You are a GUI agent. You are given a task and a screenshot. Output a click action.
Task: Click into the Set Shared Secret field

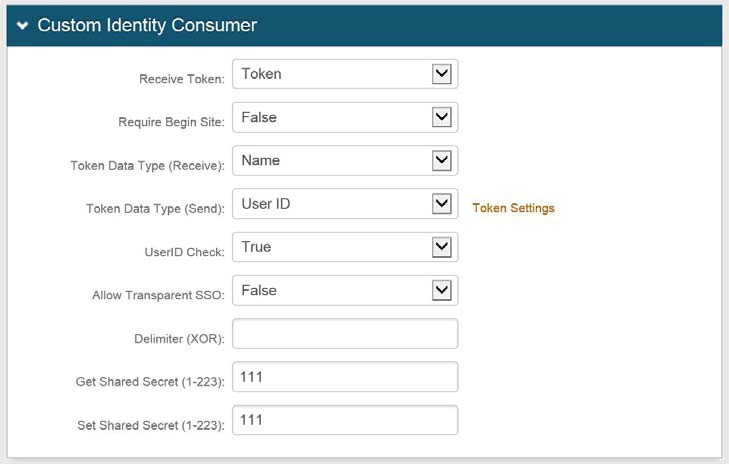(x=345, y=420)
